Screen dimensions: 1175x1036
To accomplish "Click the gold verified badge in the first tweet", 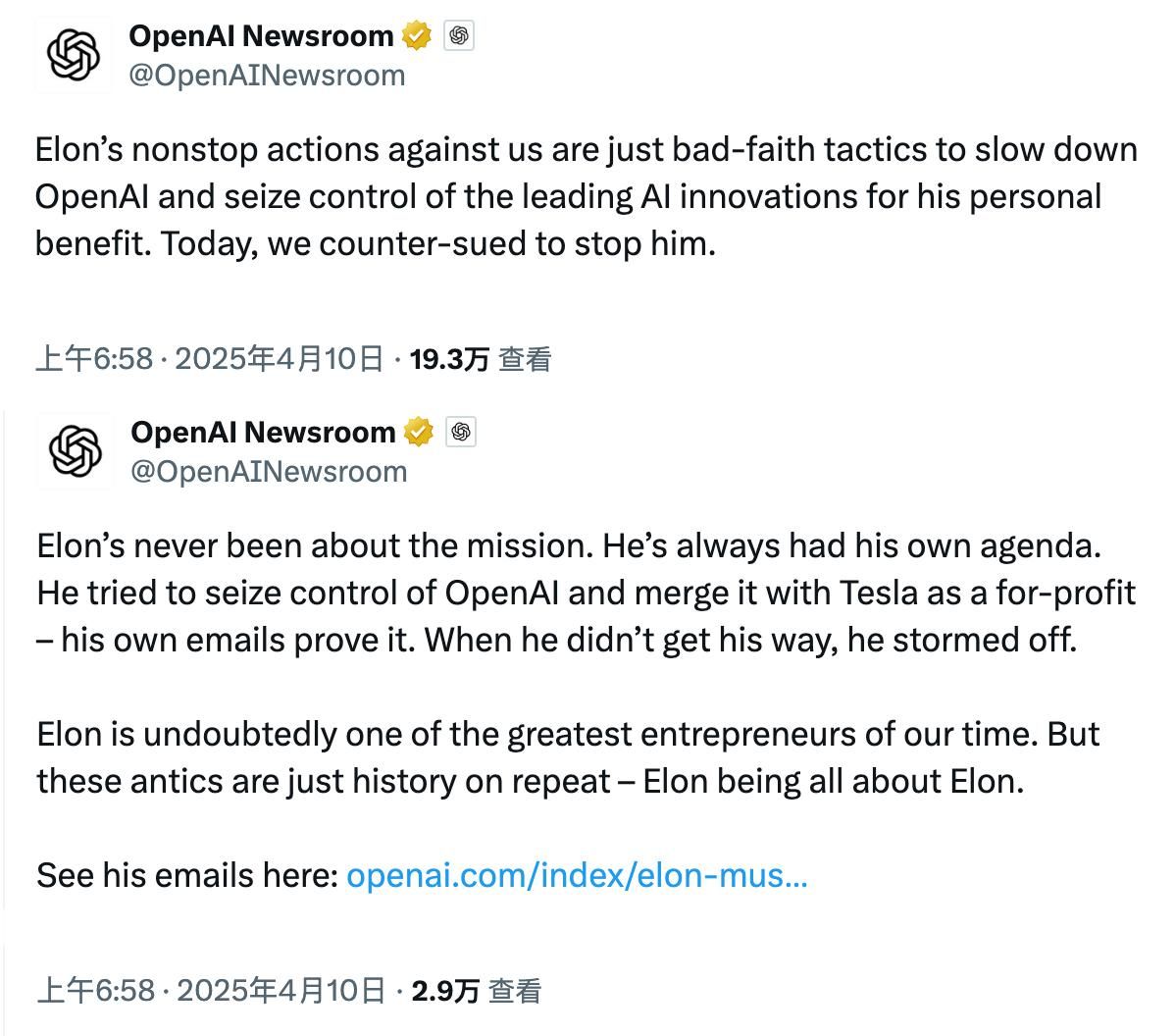I will (417, 35).
